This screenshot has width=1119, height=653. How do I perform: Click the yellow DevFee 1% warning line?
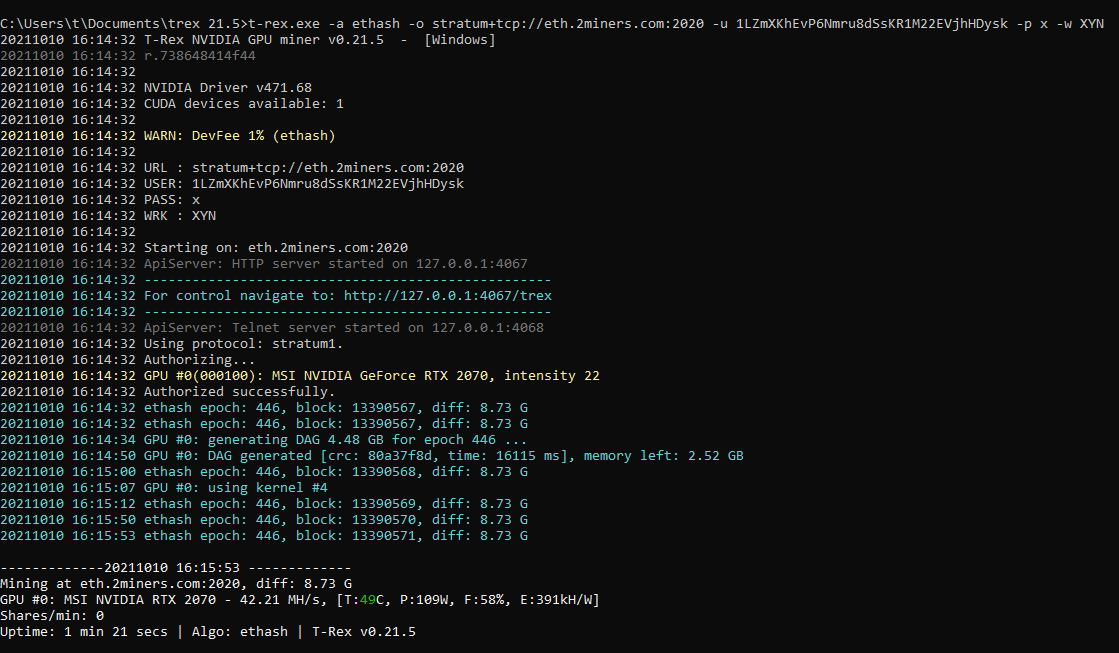pyautogui.click(x=239, y=136)
